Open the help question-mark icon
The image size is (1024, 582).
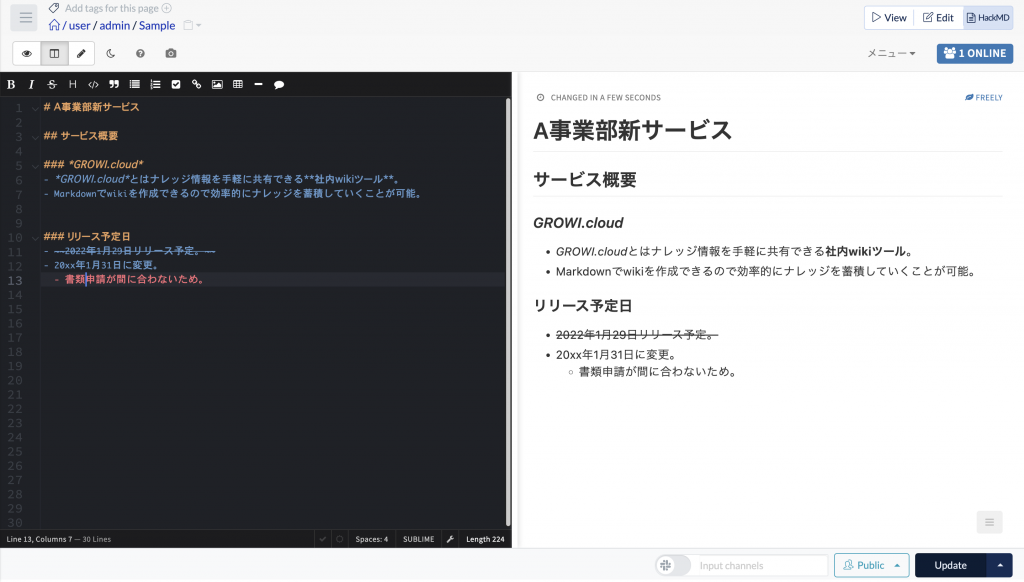[140, 53]
